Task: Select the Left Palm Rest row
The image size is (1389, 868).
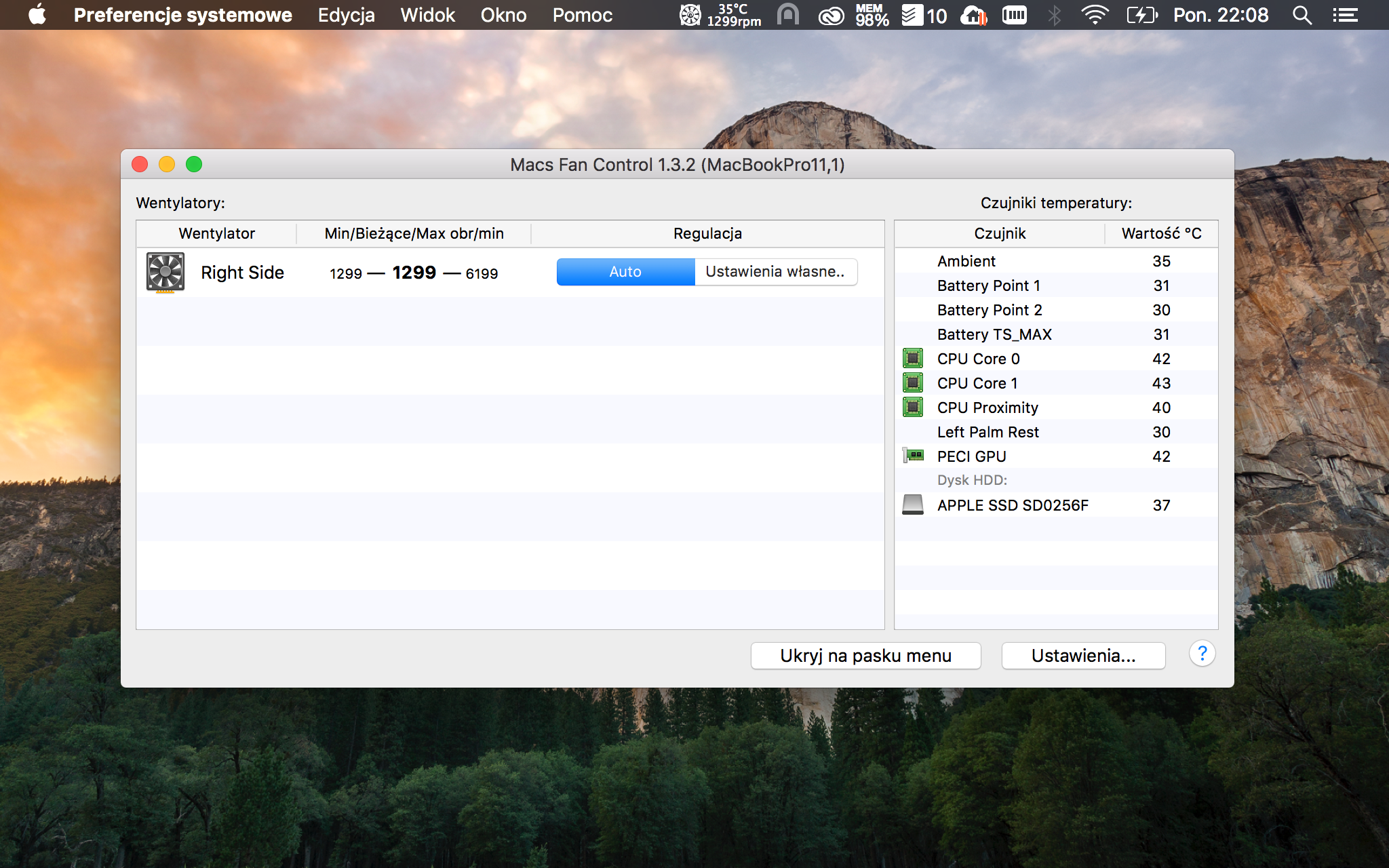Action: tap(1056, 432)
